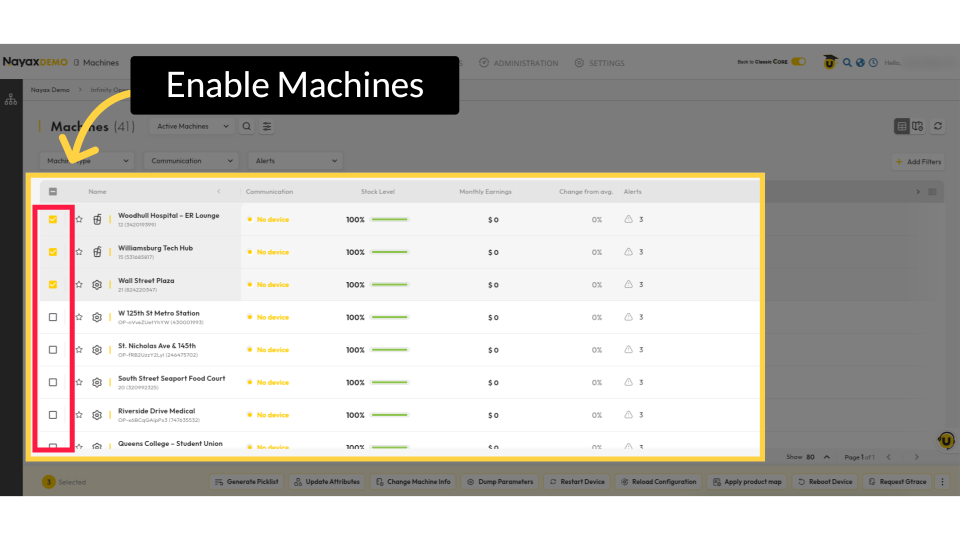Open the filter sliders icon beside search

coord(267,127)
